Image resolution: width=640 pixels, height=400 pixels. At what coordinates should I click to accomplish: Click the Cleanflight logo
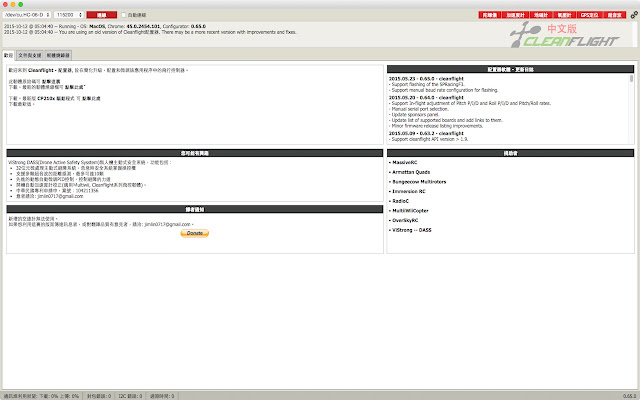(x=565, y=36)
